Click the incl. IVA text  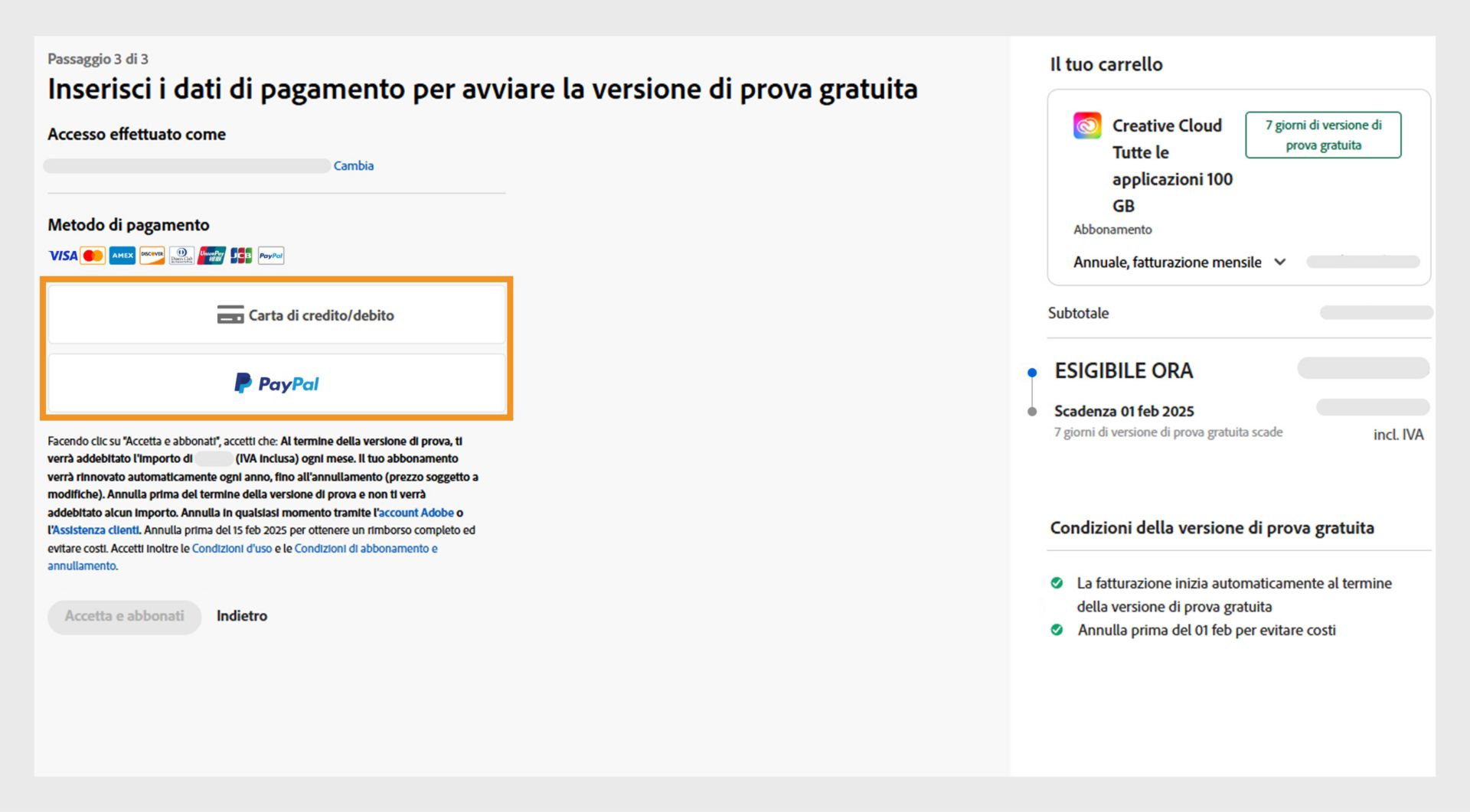point(1399,435)
